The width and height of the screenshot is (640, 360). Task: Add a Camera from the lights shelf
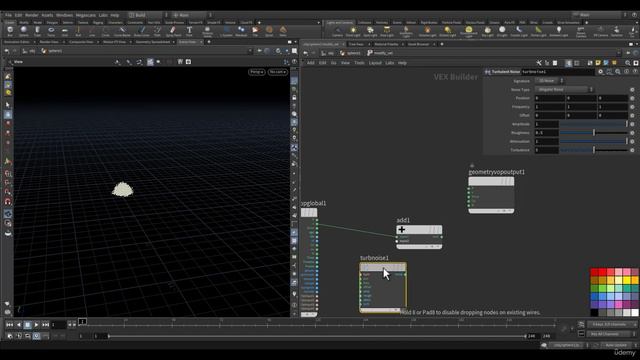338,31
